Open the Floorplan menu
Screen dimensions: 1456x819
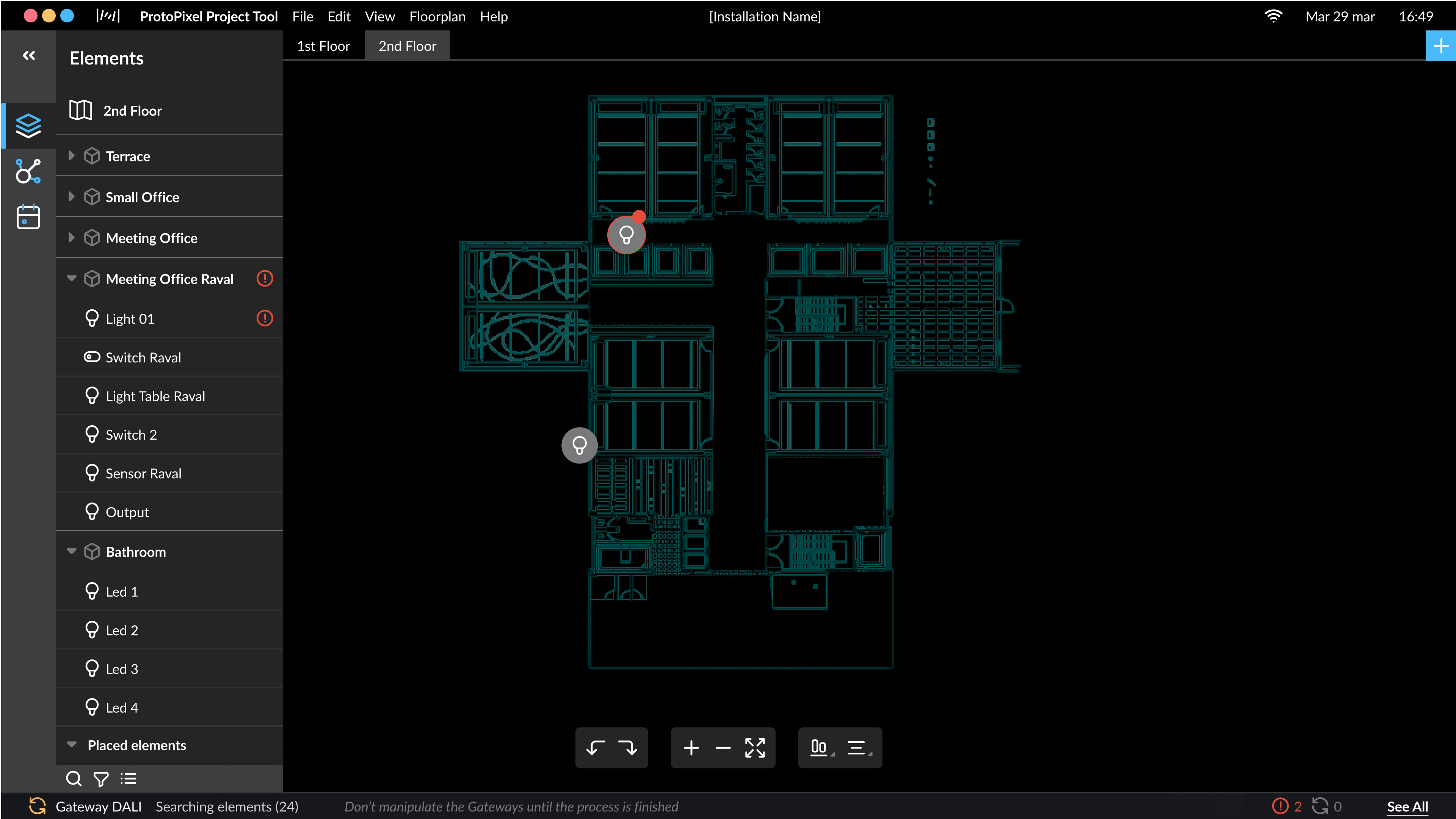pyautogui.click(x=437, y=16)
